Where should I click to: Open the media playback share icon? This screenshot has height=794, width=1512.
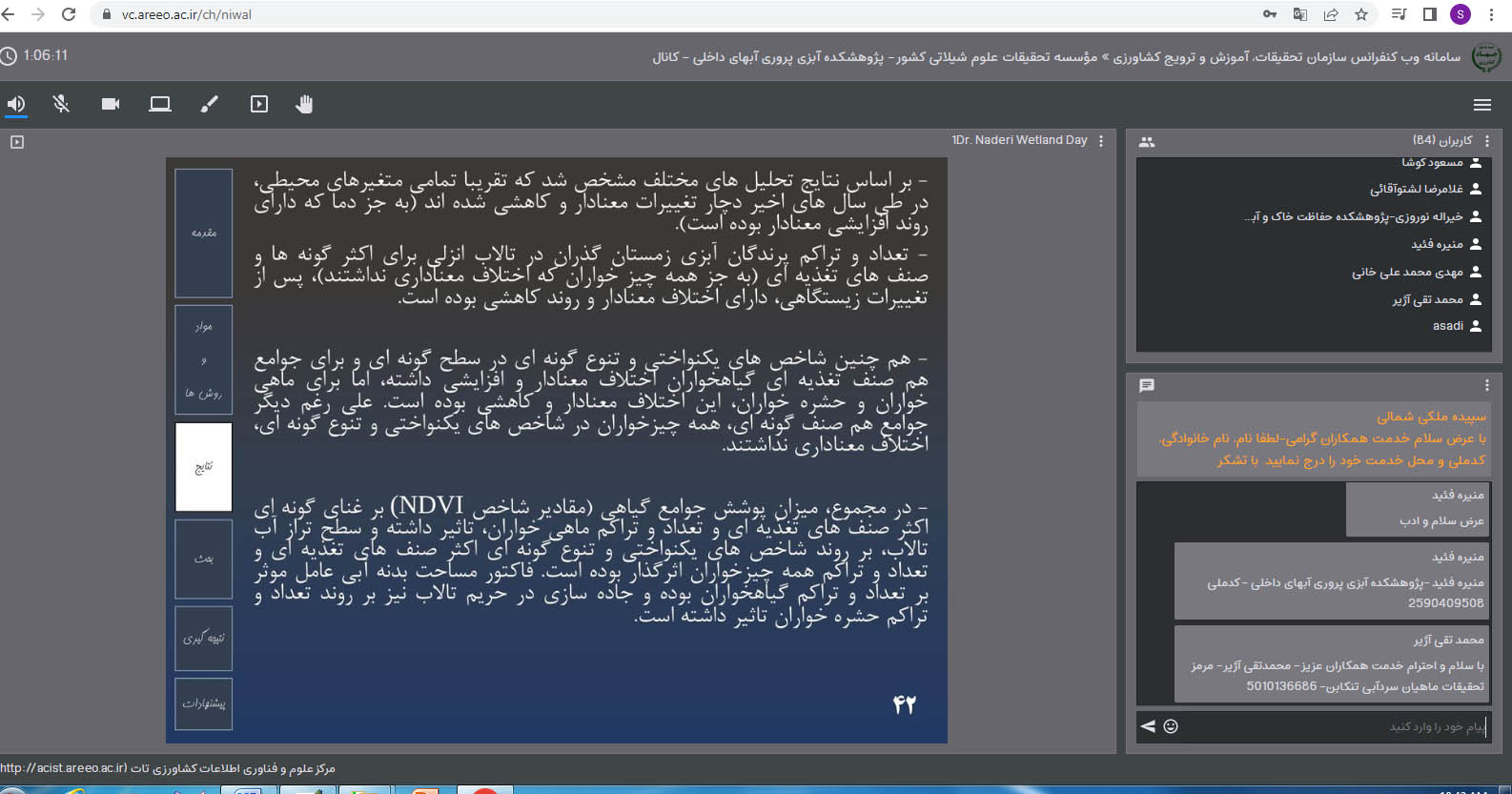(259, 104)
